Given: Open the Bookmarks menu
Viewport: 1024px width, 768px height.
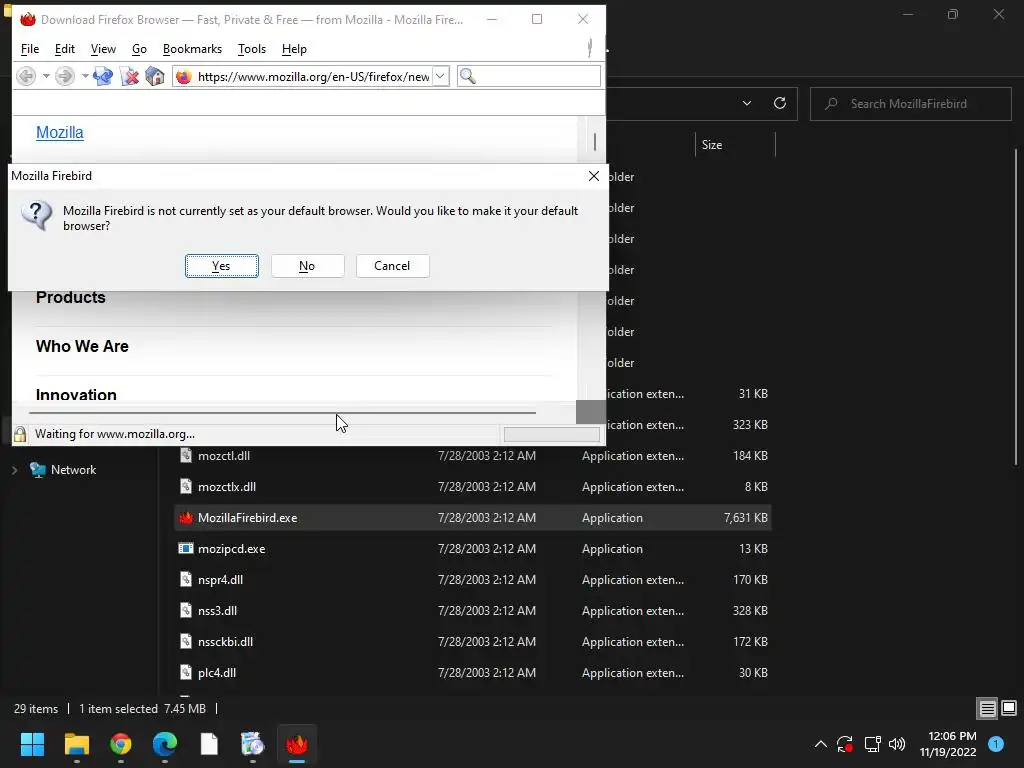Looking at the screenshot, I should point(192,49).
